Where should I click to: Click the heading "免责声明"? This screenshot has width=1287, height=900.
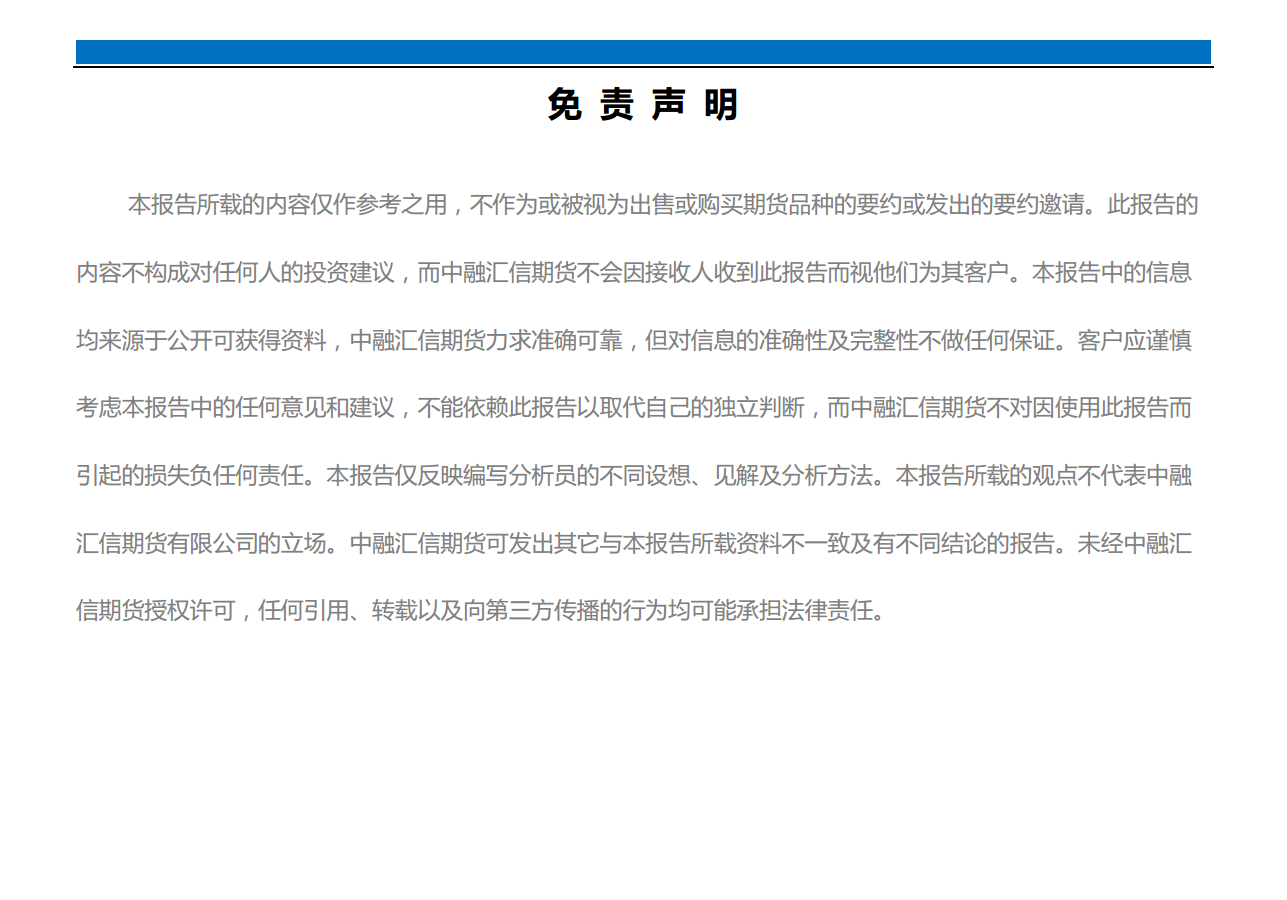point(643,105)
